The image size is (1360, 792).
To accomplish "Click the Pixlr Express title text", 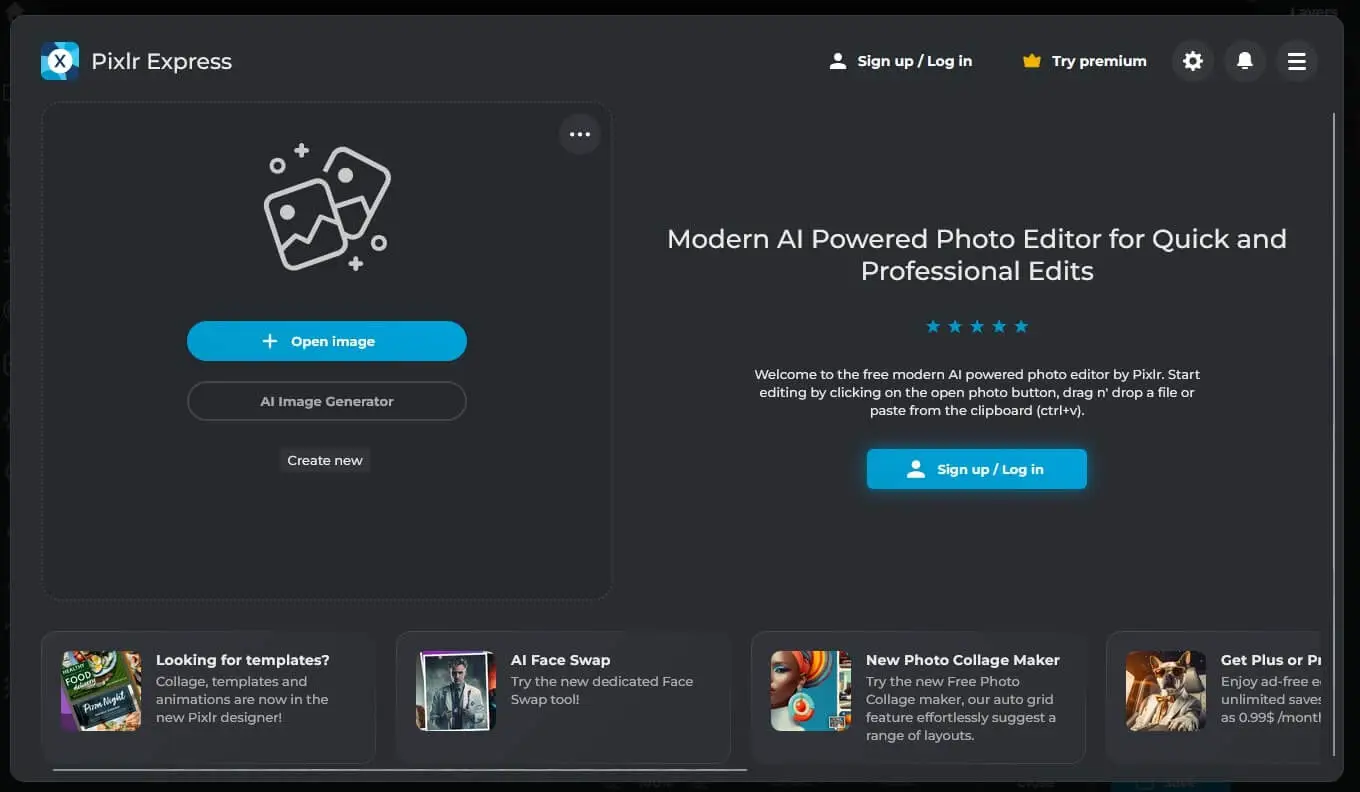I will 162,61.
